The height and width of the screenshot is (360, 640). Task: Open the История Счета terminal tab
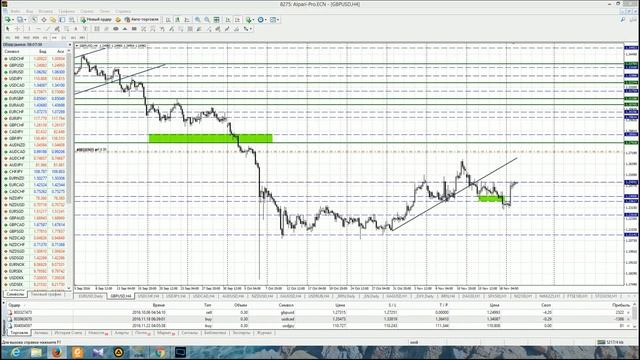(68, 333)
